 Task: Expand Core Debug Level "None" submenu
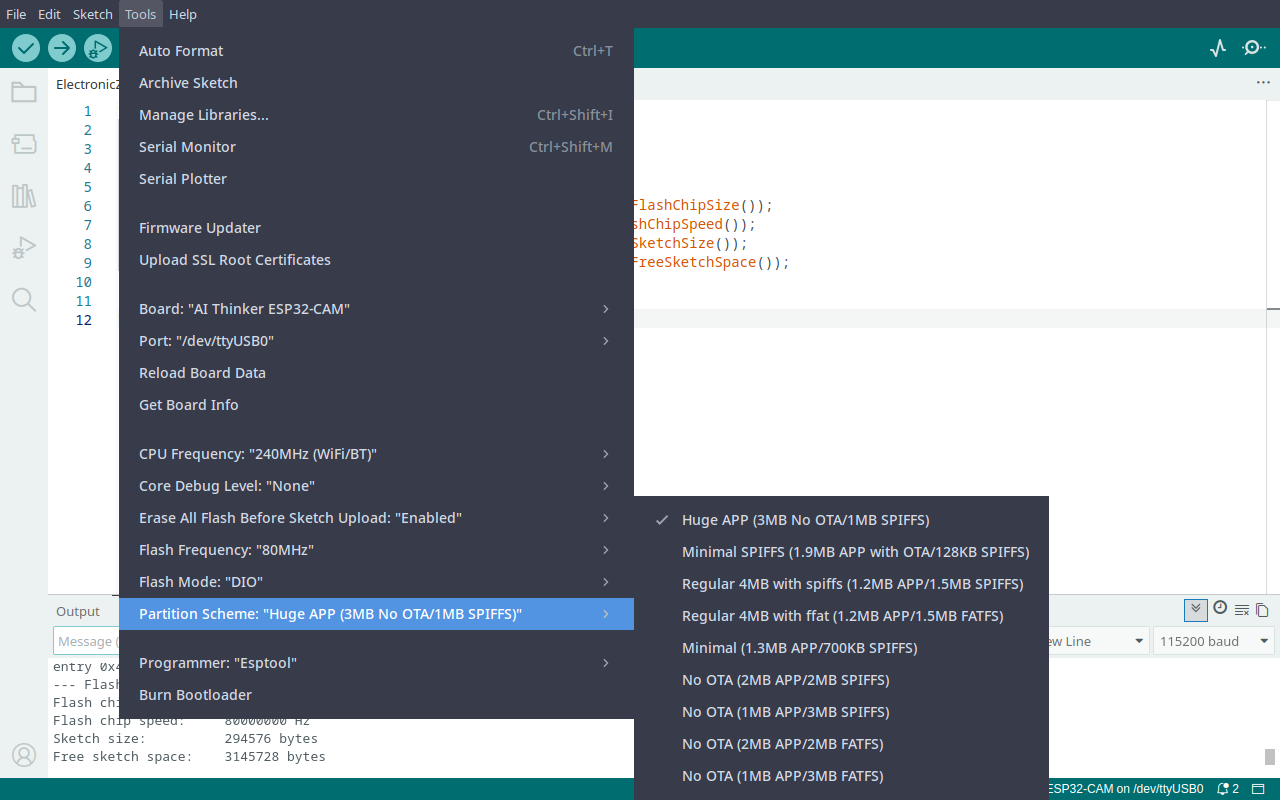[376, 486]
